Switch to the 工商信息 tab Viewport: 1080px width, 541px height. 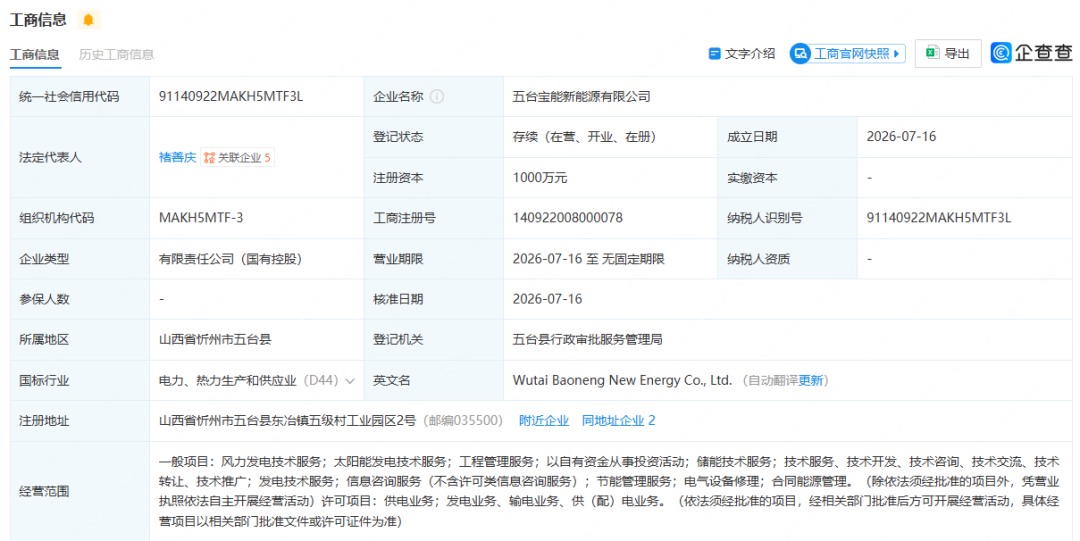point(34,54)
